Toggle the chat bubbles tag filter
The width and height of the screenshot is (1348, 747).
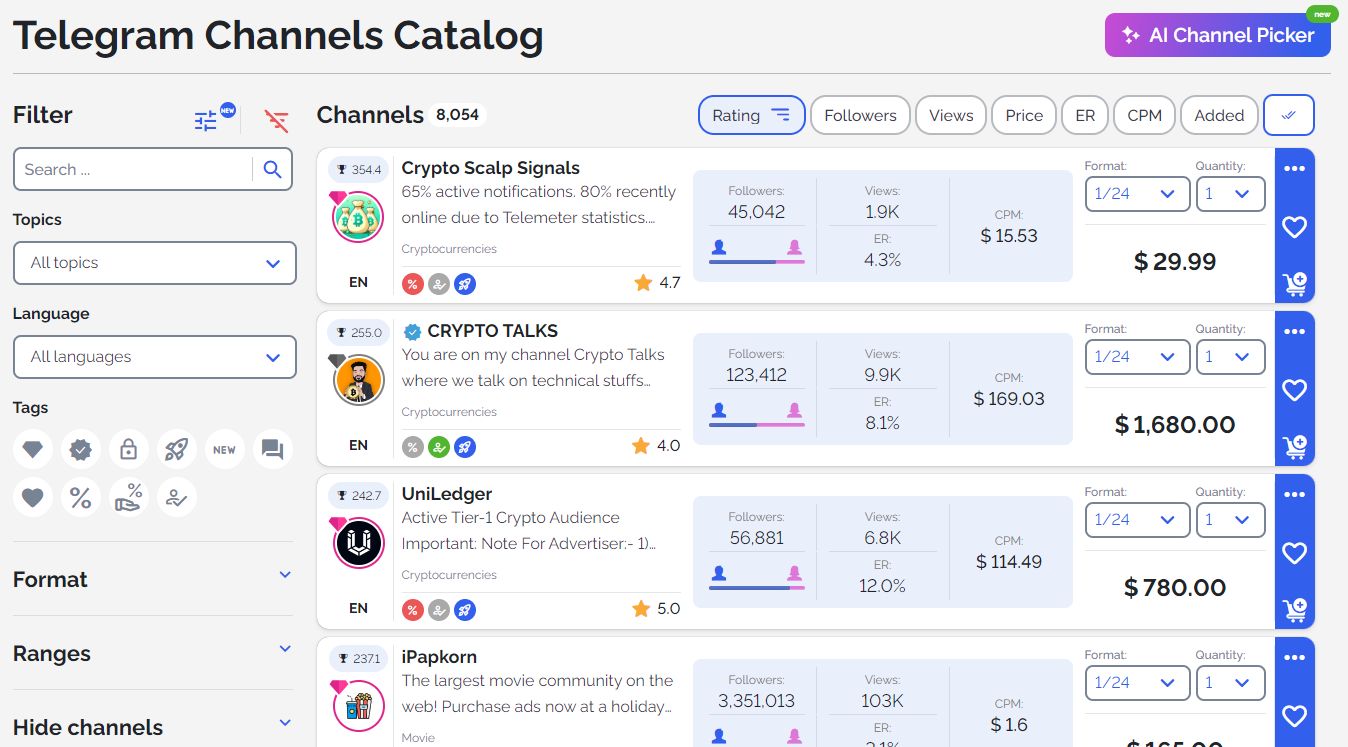[273, 450]
